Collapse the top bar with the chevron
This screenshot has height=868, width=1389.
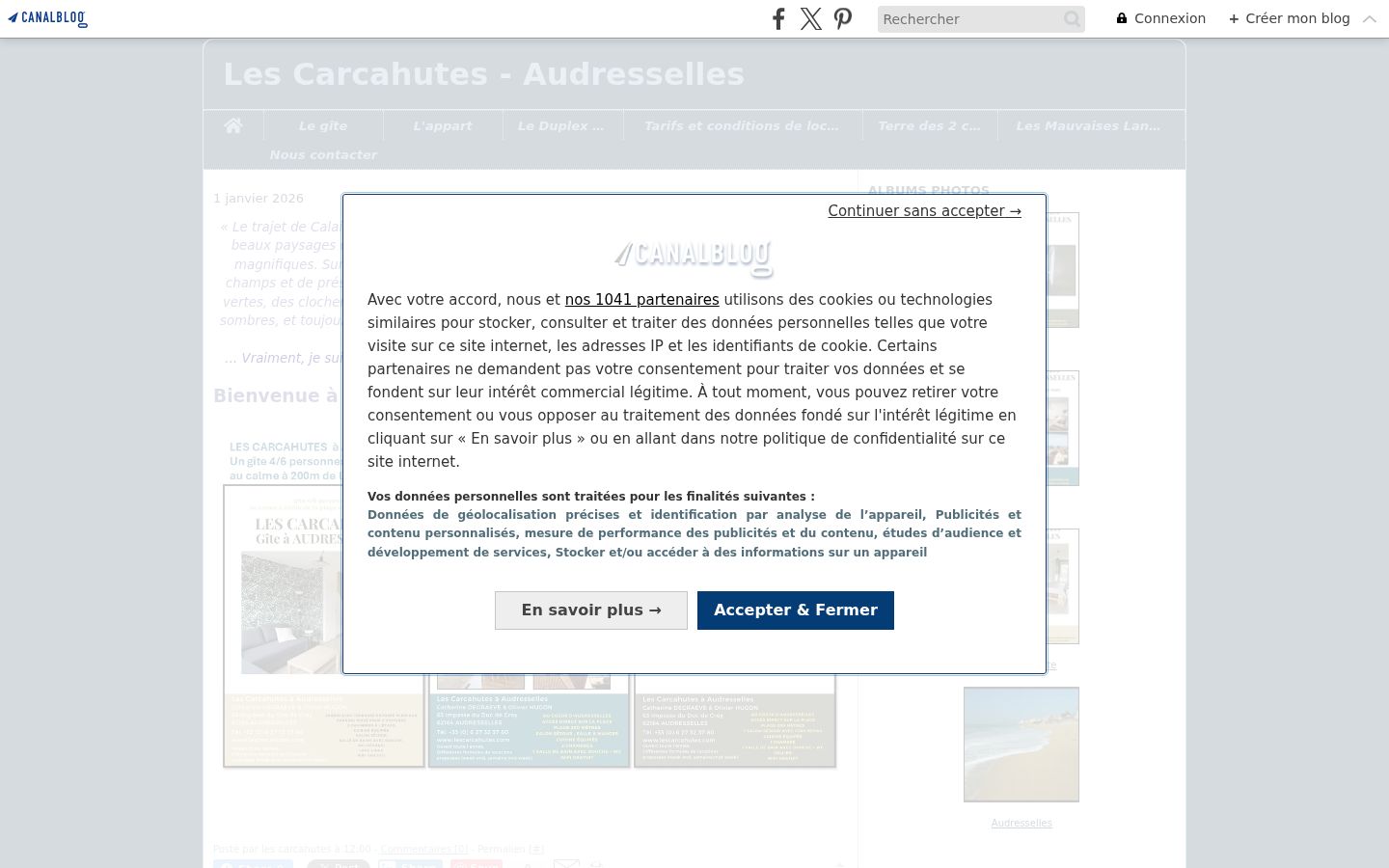click(1370, 18)
